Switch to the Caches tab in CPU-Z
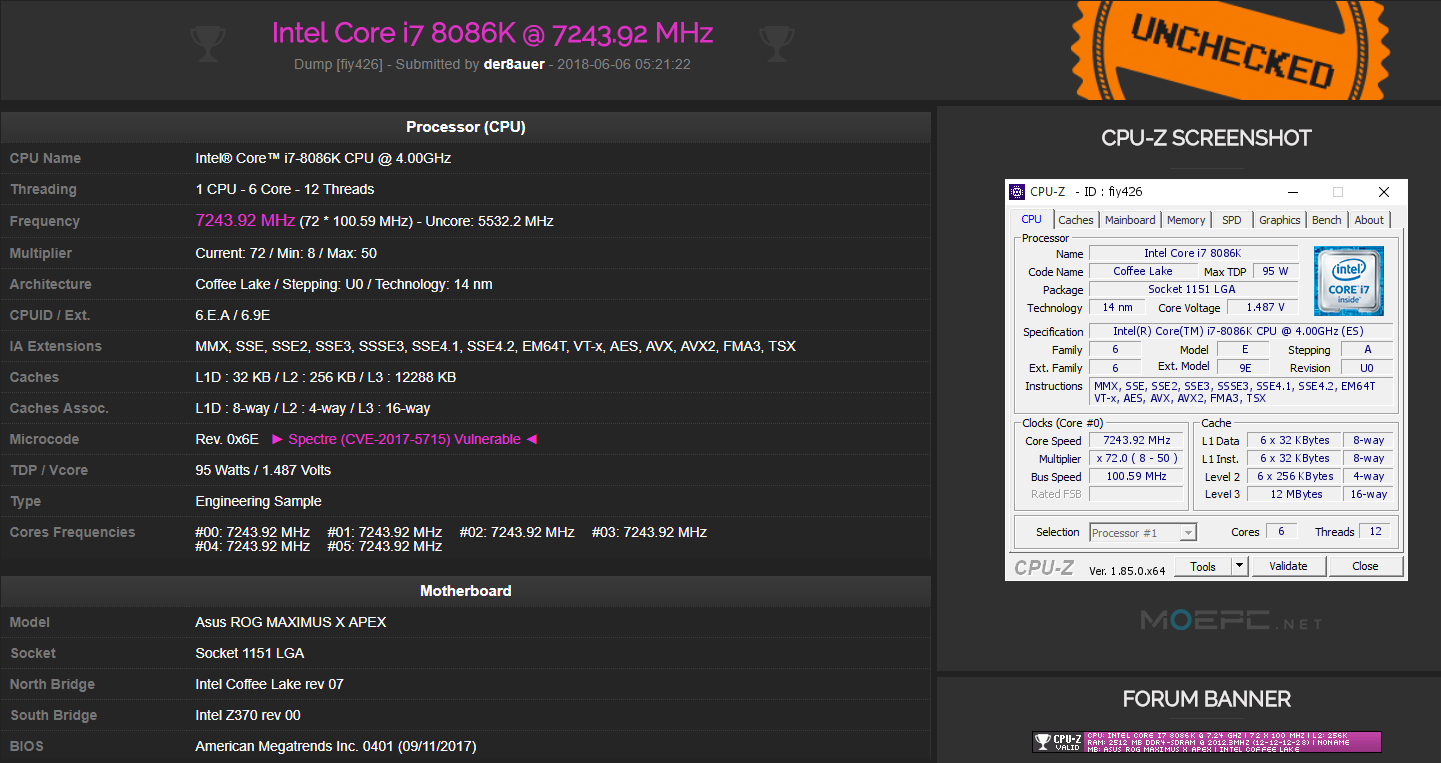Viewport: 1441px width, 763px height. click(x=1076, y=220)
